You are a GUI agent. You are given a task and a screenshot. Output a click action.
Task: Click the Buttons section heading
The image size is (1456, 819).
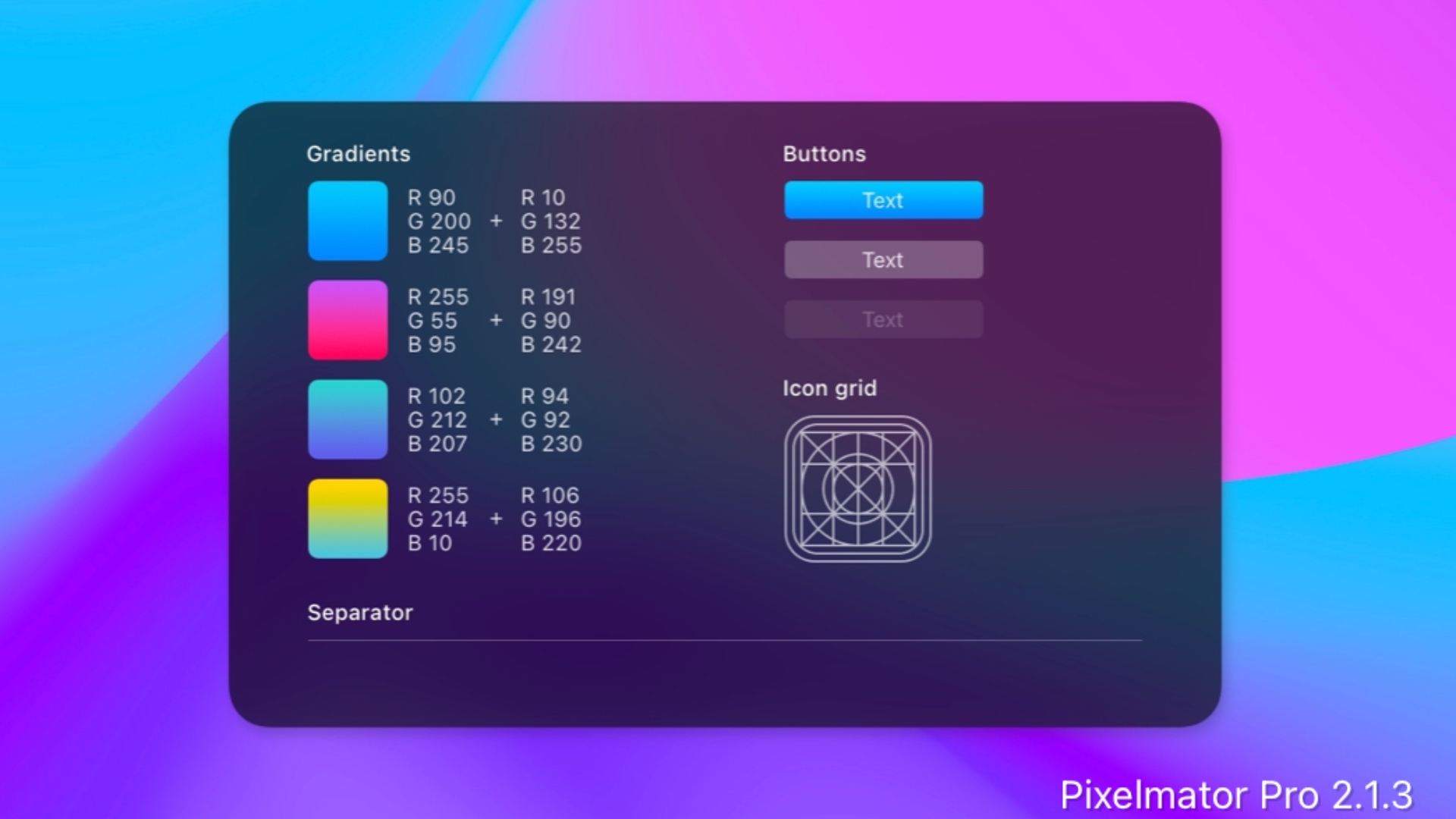824,154
